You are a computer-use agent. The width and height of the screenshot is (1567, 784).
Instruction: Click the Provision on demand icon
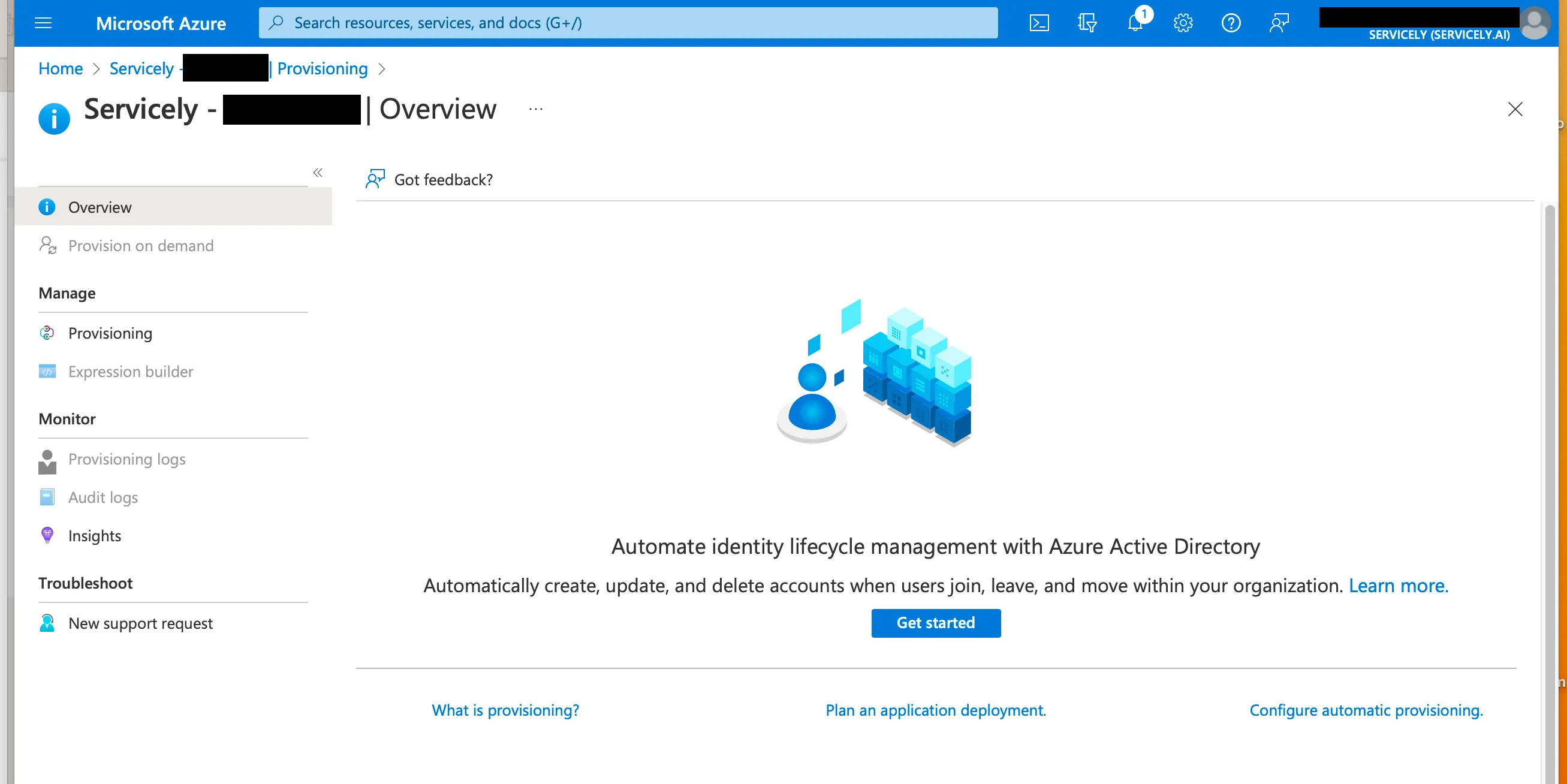[x=47, y=245]
